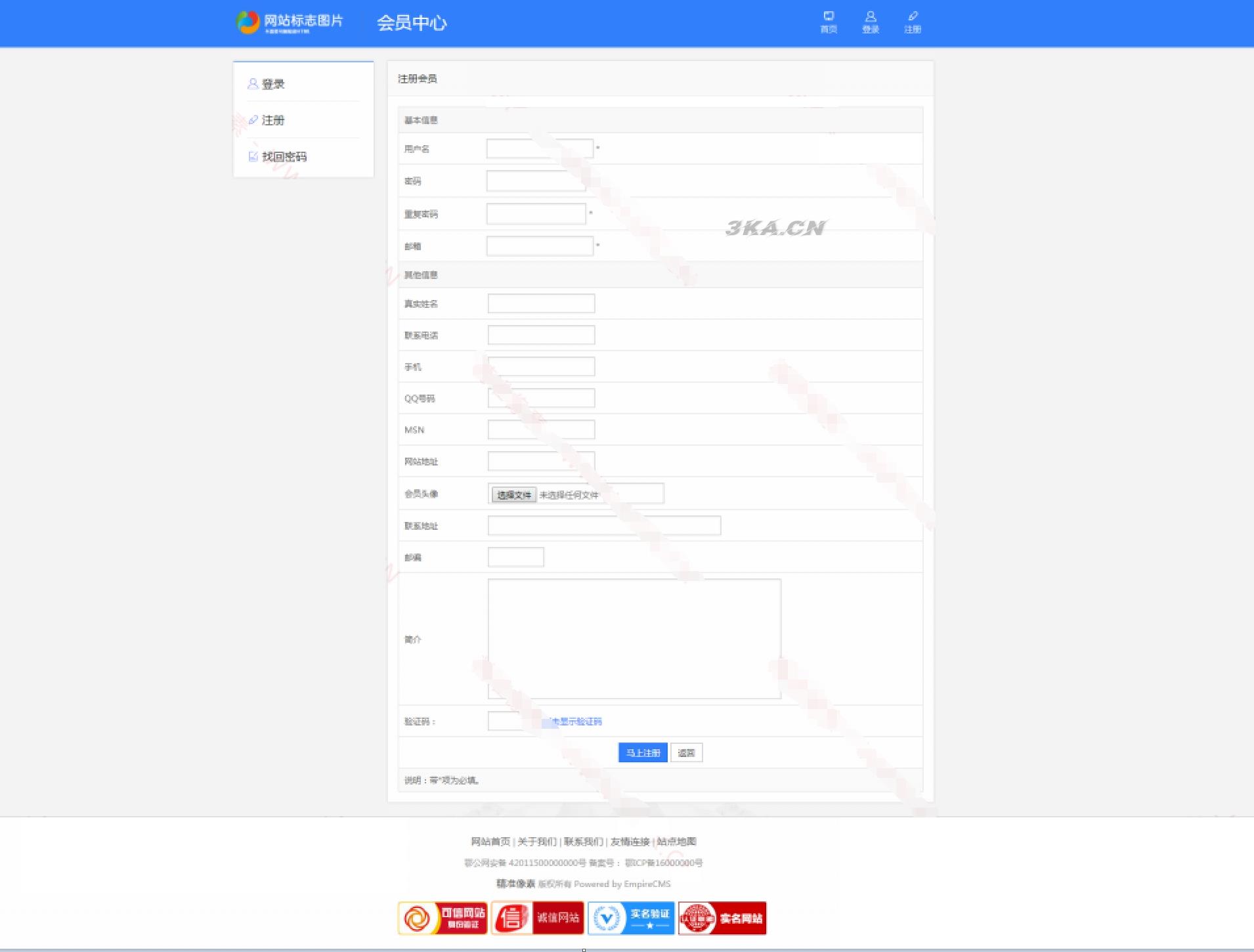Click the 诚信网站 seal at page bottom

click(537, 917)
